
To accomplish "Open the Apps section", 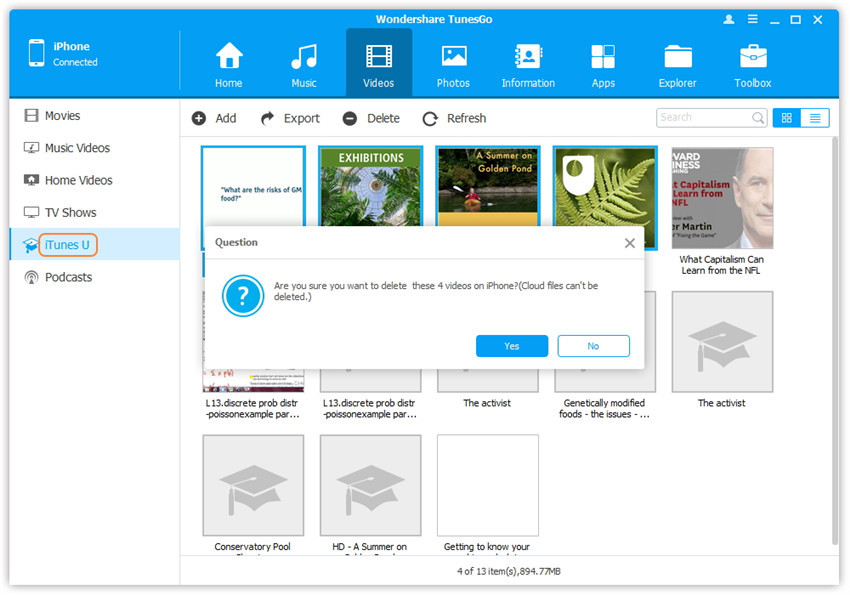I will click(603, 64).
